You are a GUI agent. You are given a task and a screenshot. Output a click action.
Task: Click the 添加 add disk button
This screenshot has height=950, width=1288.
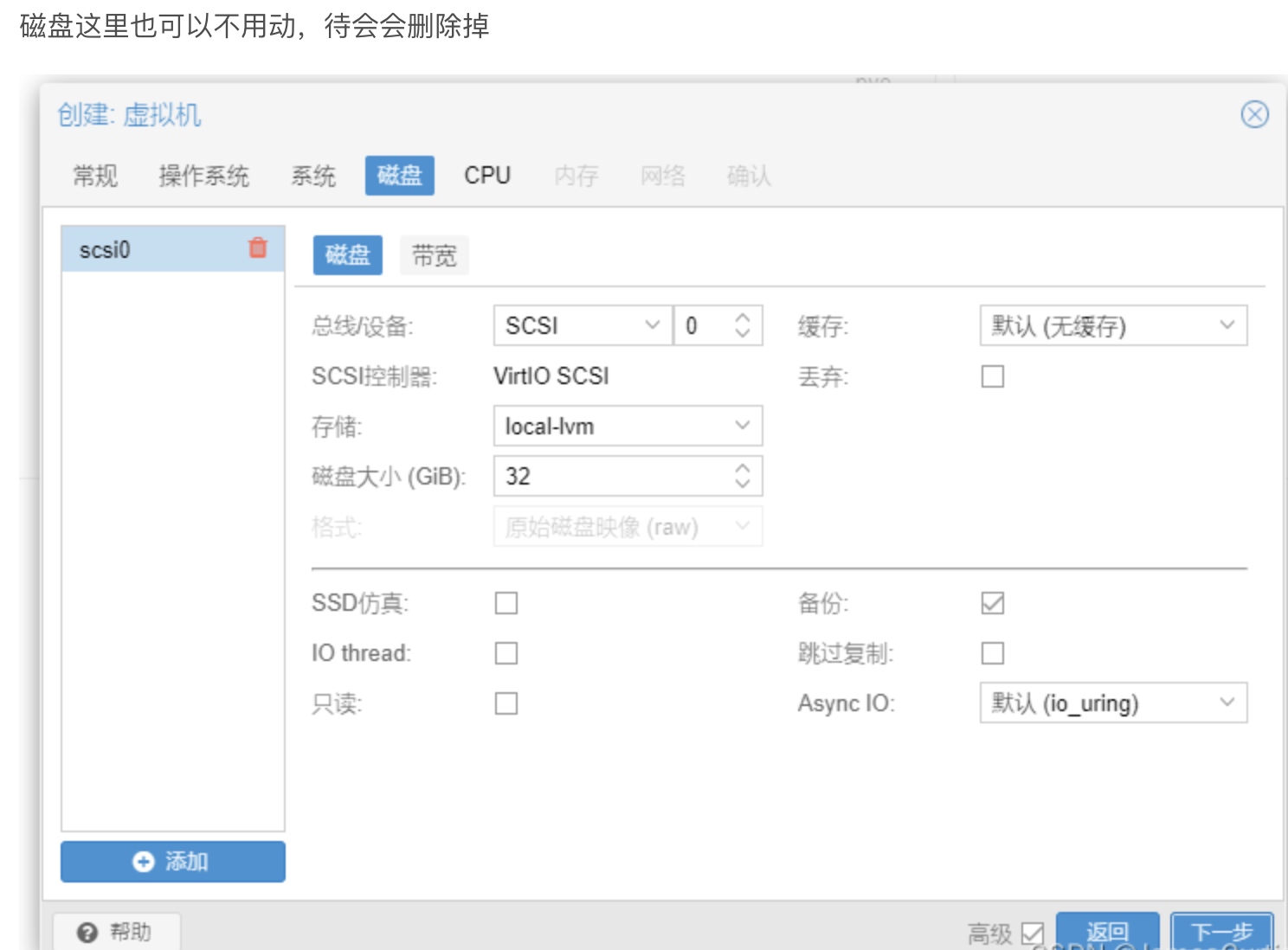click(x=173, y=862)
